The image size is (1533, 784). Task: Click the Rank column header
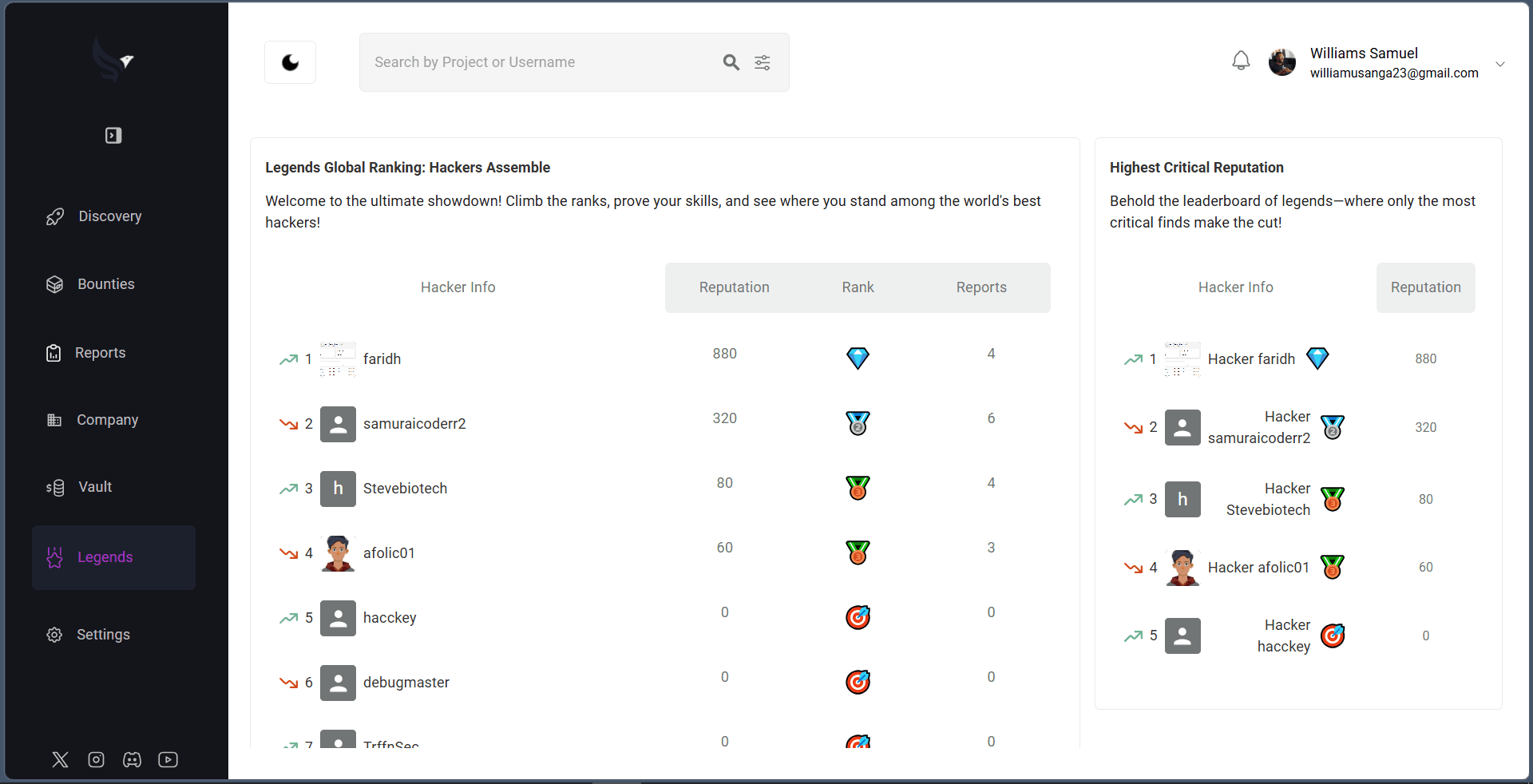[858, 287]
